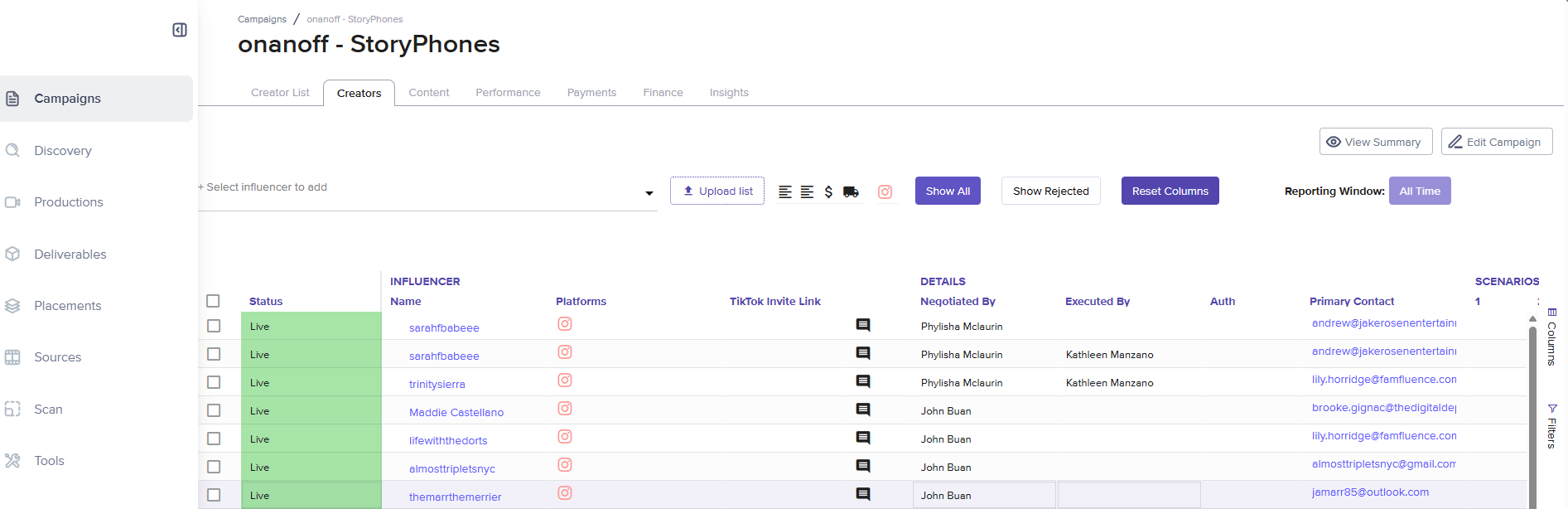This screenshot has width=1568, height=509.
Task: Go to the Payments tab
Action: (x=591, y=93)
